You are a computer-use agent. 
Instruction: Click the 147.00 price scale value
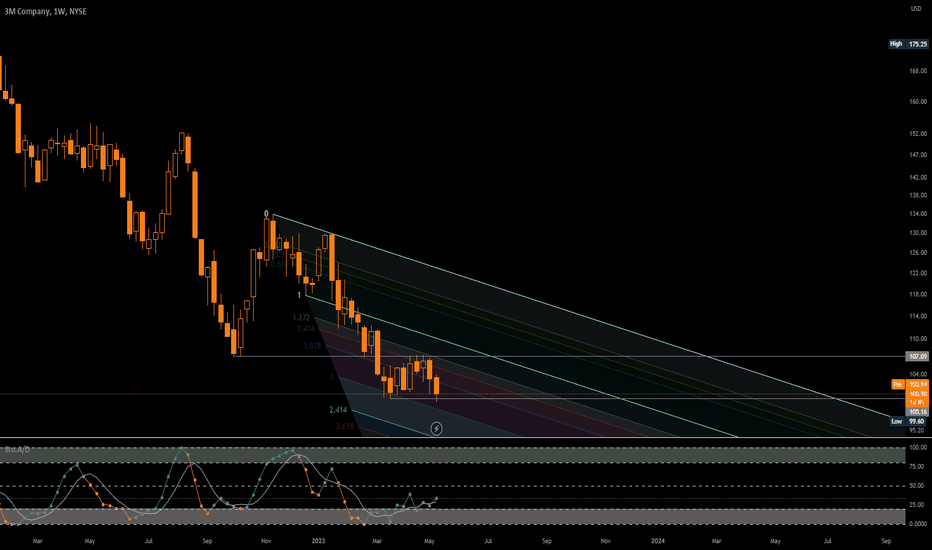[918, 155]
